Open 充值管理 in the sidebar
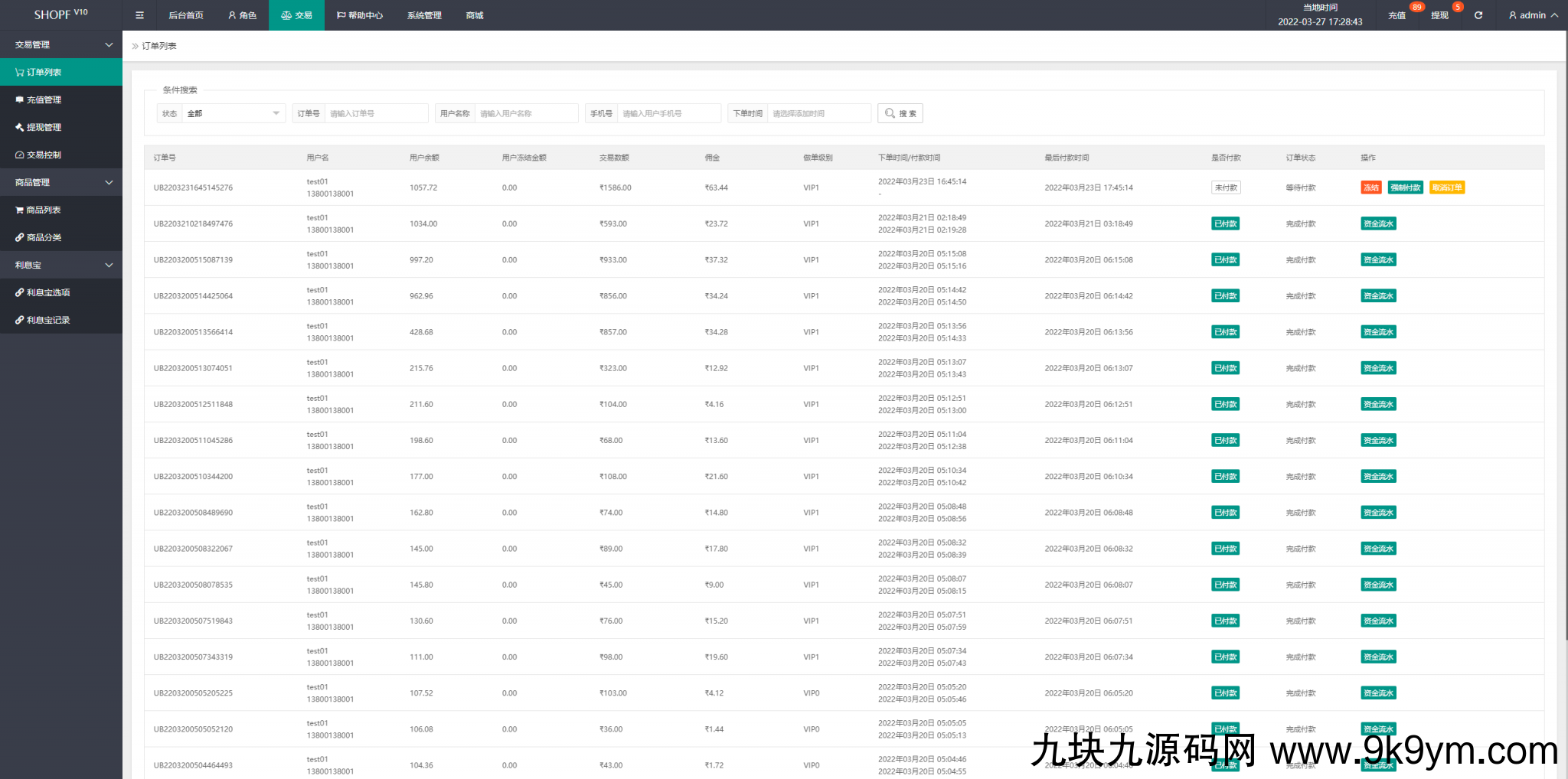Screen dimensions: 1568x779 click(44, 99)
